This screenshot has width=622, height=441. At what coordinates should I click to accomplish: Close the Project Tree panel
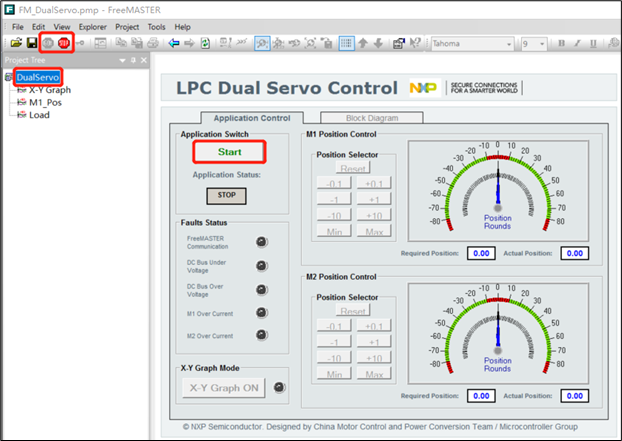pyautogui.click(x=144, y=60)
